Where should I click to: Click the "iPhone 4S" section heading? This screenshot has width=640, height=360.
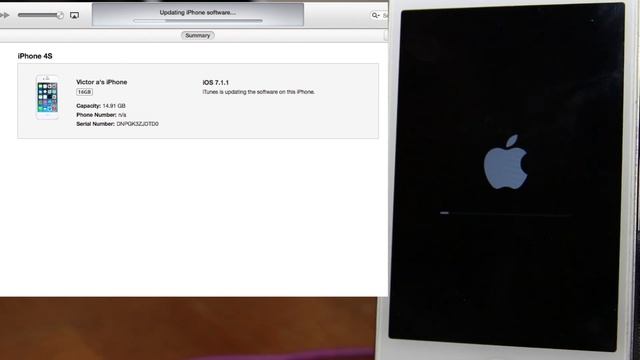[x=35, y=56]
